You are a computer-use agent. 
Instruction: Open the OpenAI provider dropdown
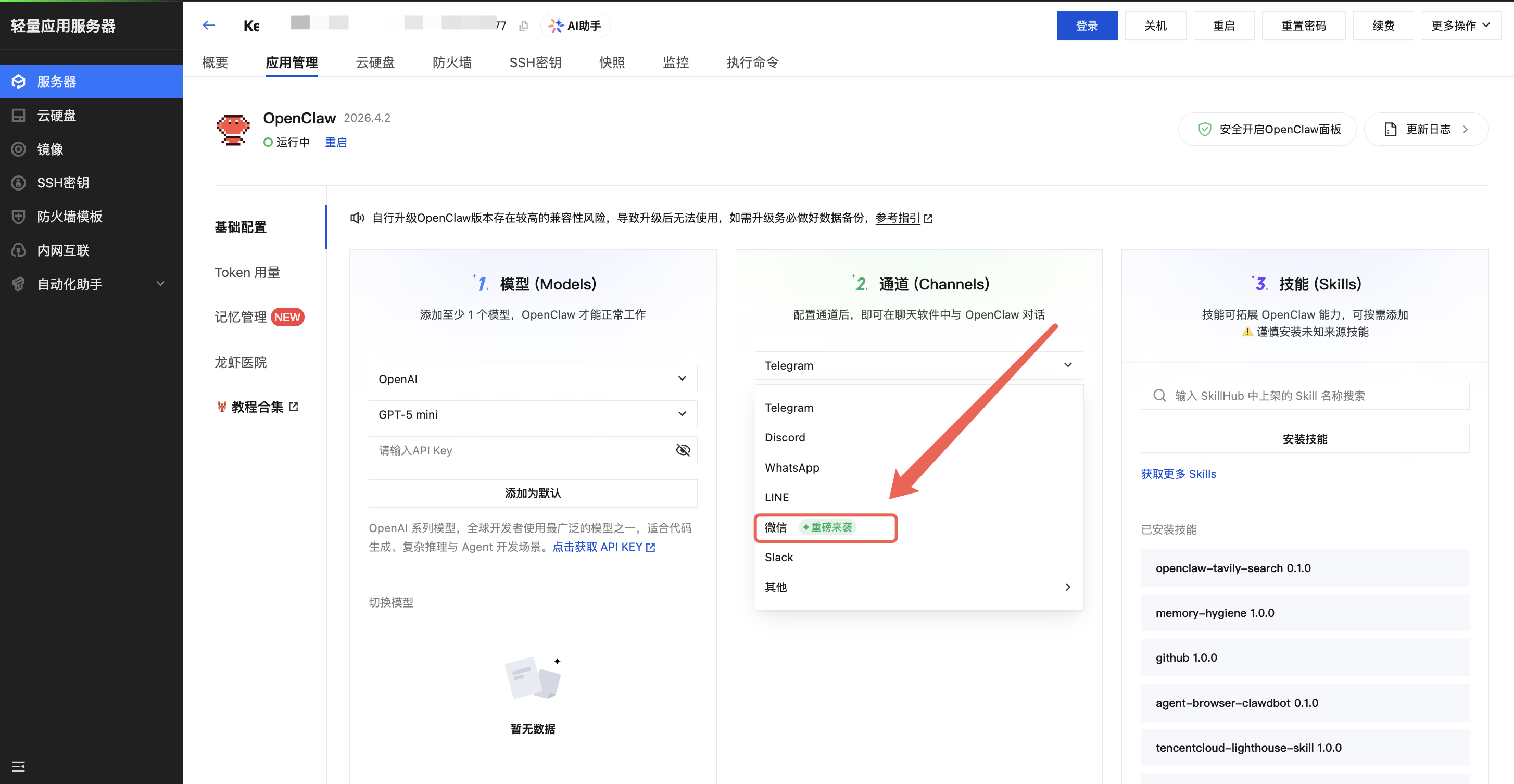pyautogui.click(x=533, y=379)
